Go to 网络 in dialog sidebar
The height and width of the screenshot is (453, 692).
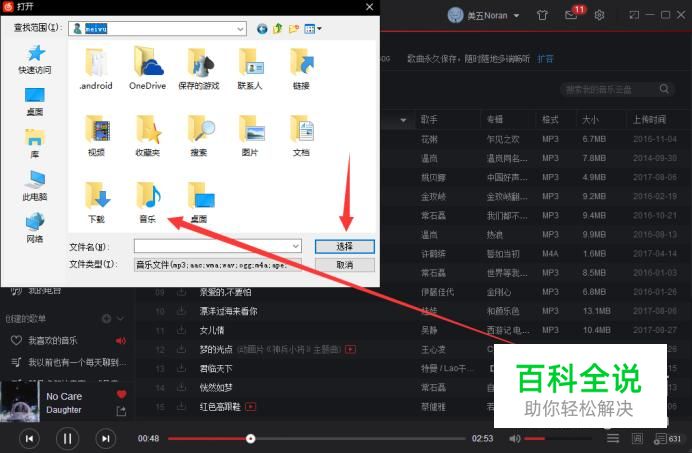tap(35, 228)
